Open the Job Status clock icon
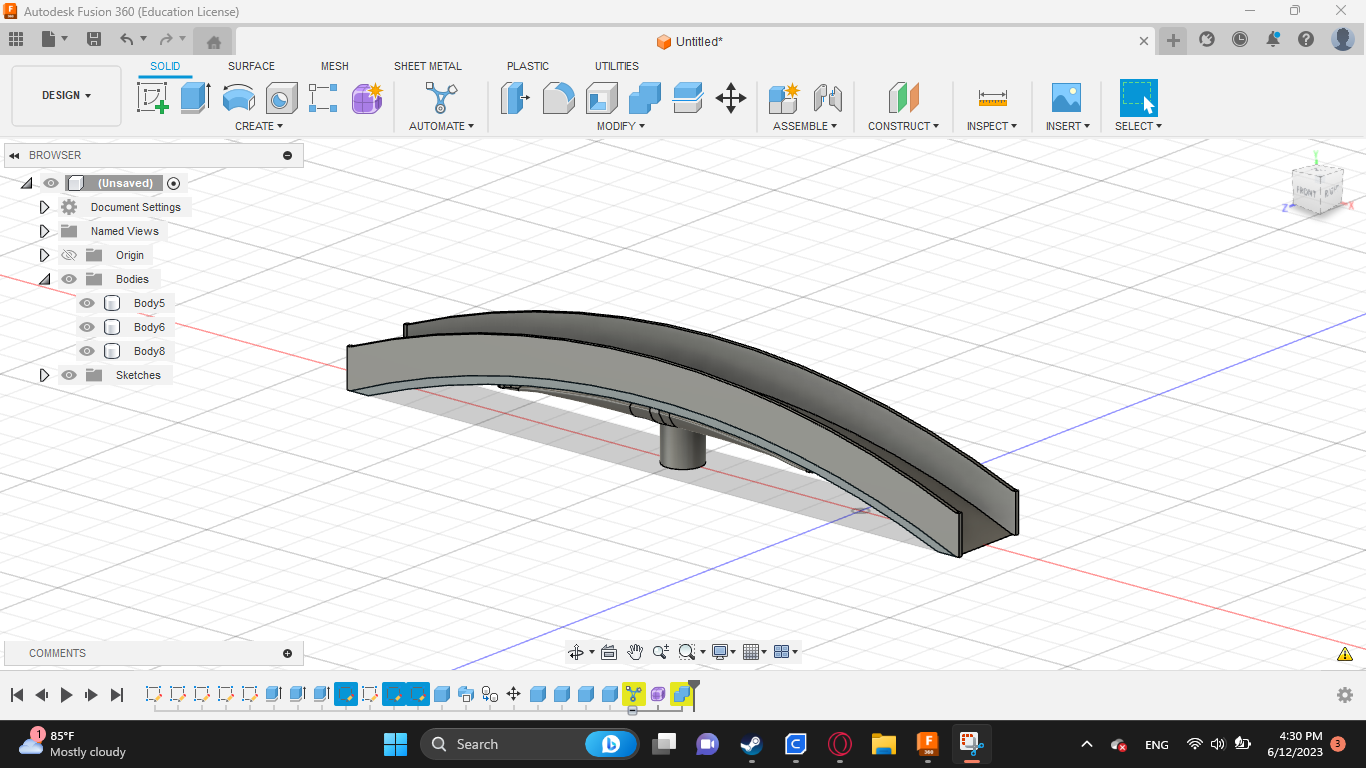Image resolution: width=1366 pixels, height=768 pixels. [x=1240, y=39]
